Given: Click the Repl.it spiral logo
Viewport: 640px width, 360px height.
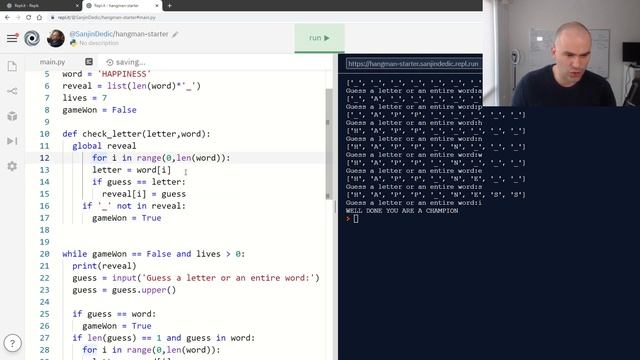Looking at the screenshot, I should point(32,38).
